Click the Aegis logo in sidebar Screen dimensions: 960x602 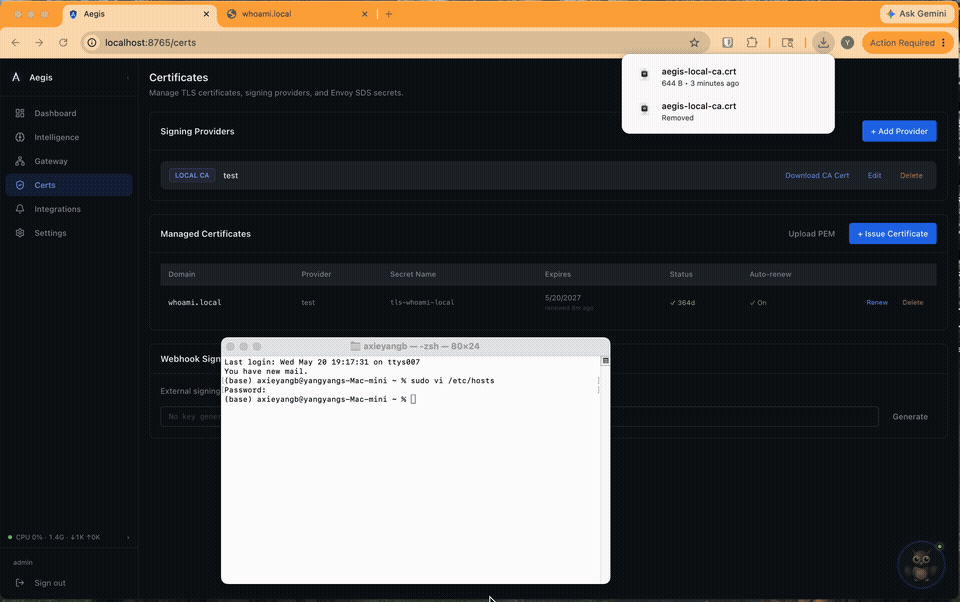(x=16, y=77)
